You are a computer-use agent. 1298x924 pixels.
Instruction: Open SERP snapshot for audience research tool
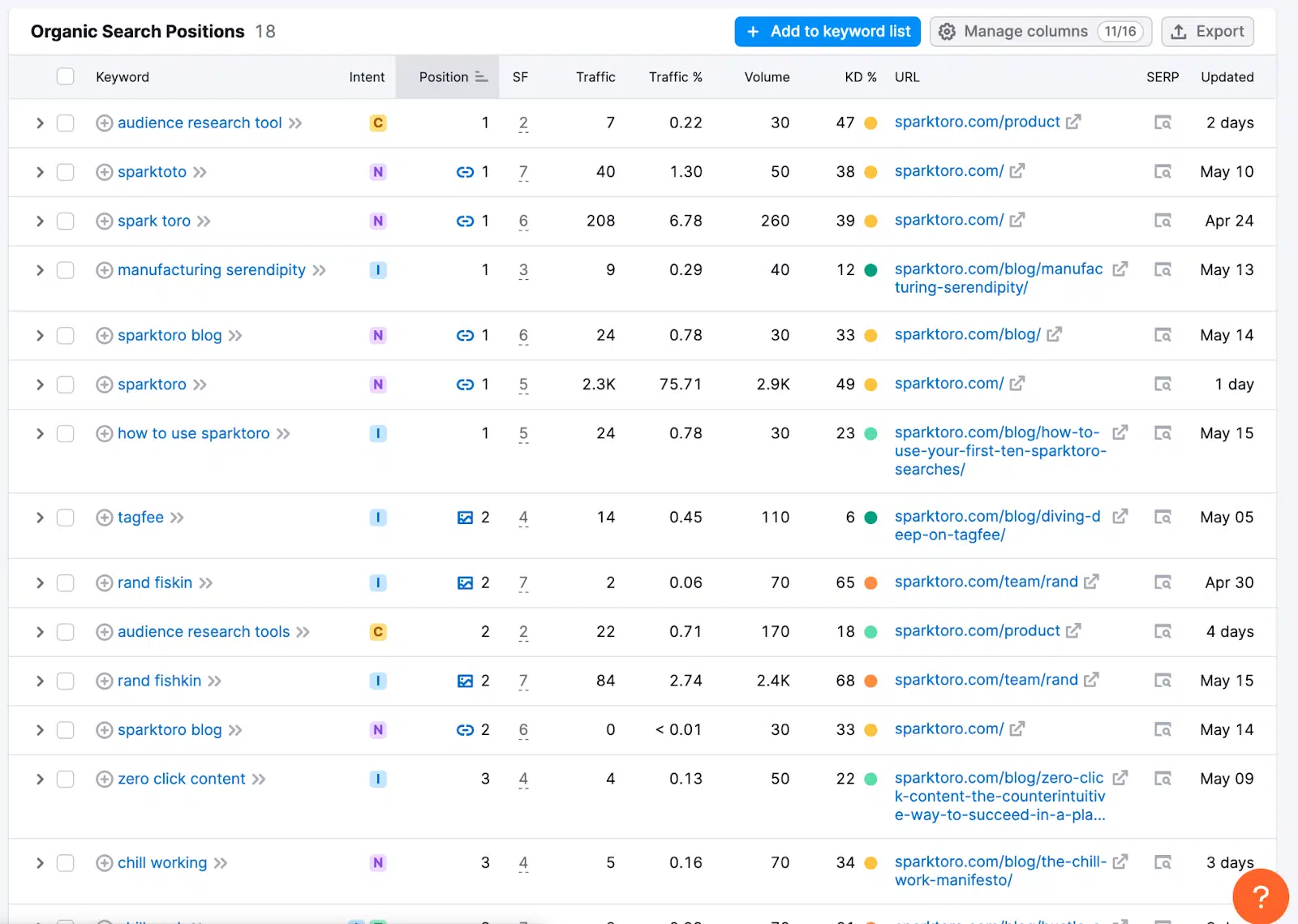click(x=1163, y=122)
